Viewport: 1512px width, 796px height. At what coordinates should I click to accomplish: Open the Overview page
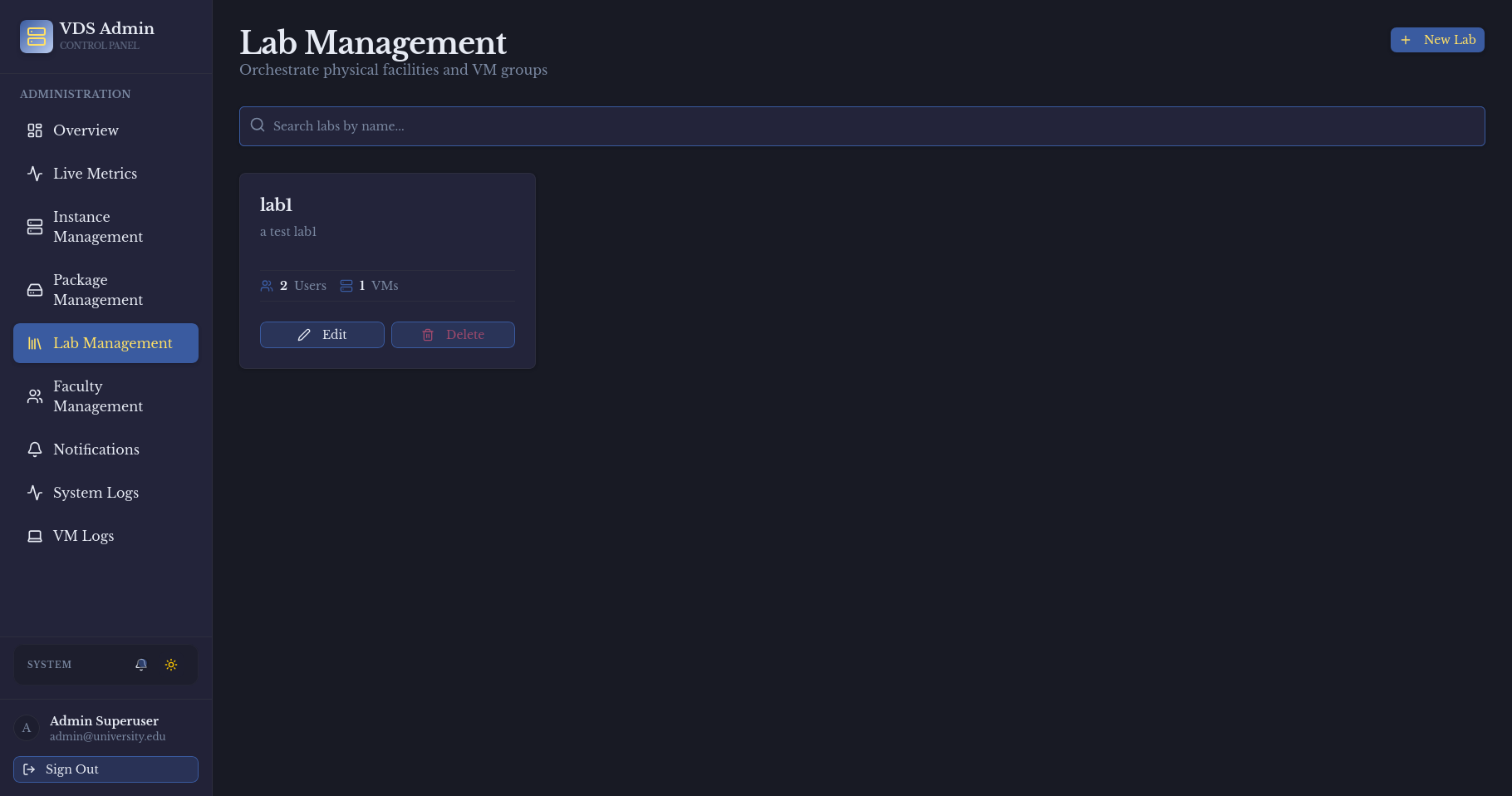click(x=106, y=130)
